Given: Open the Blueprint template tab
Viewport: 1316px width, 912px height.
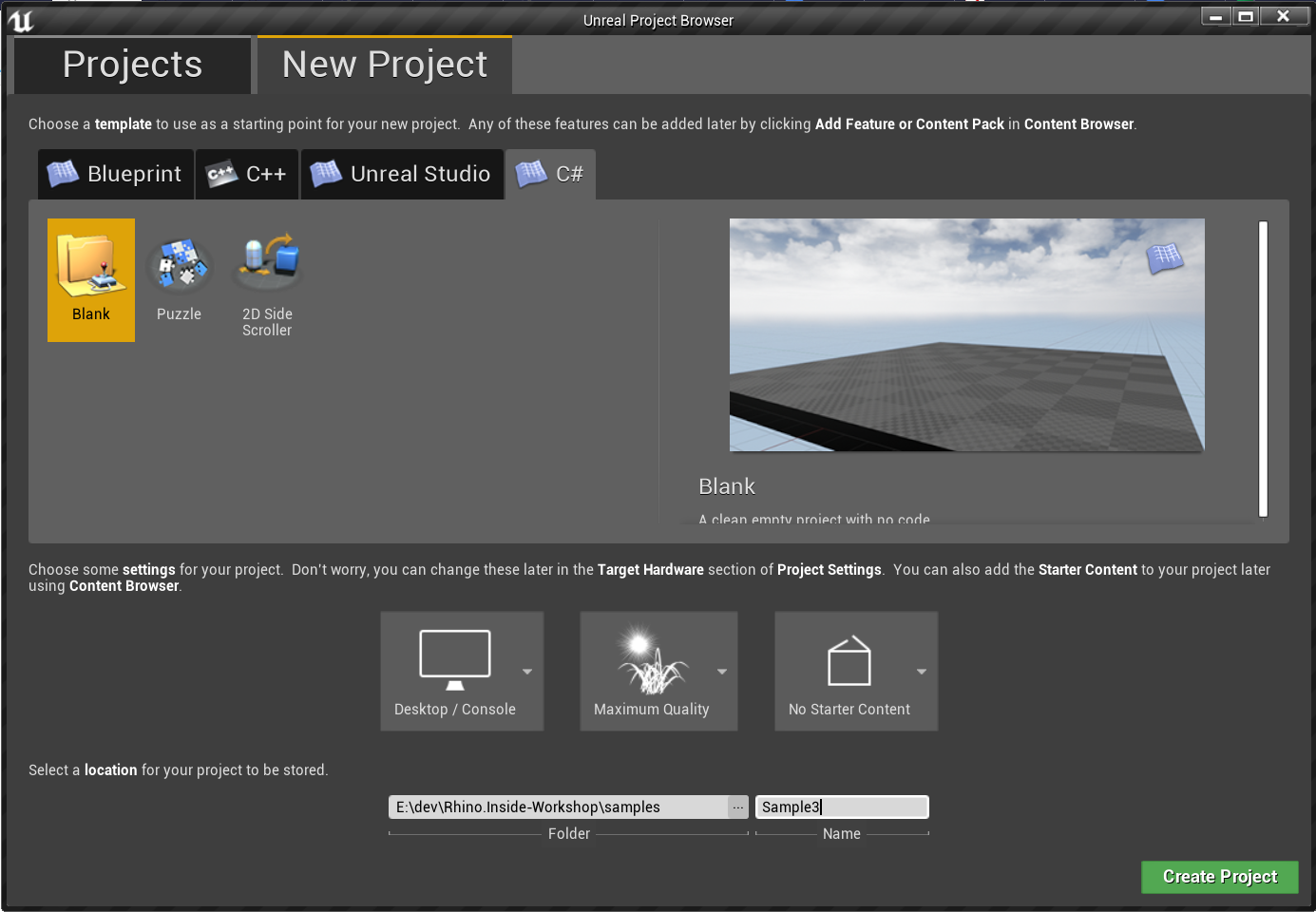Looking at the screenshot, I should (x=116, y=174).
